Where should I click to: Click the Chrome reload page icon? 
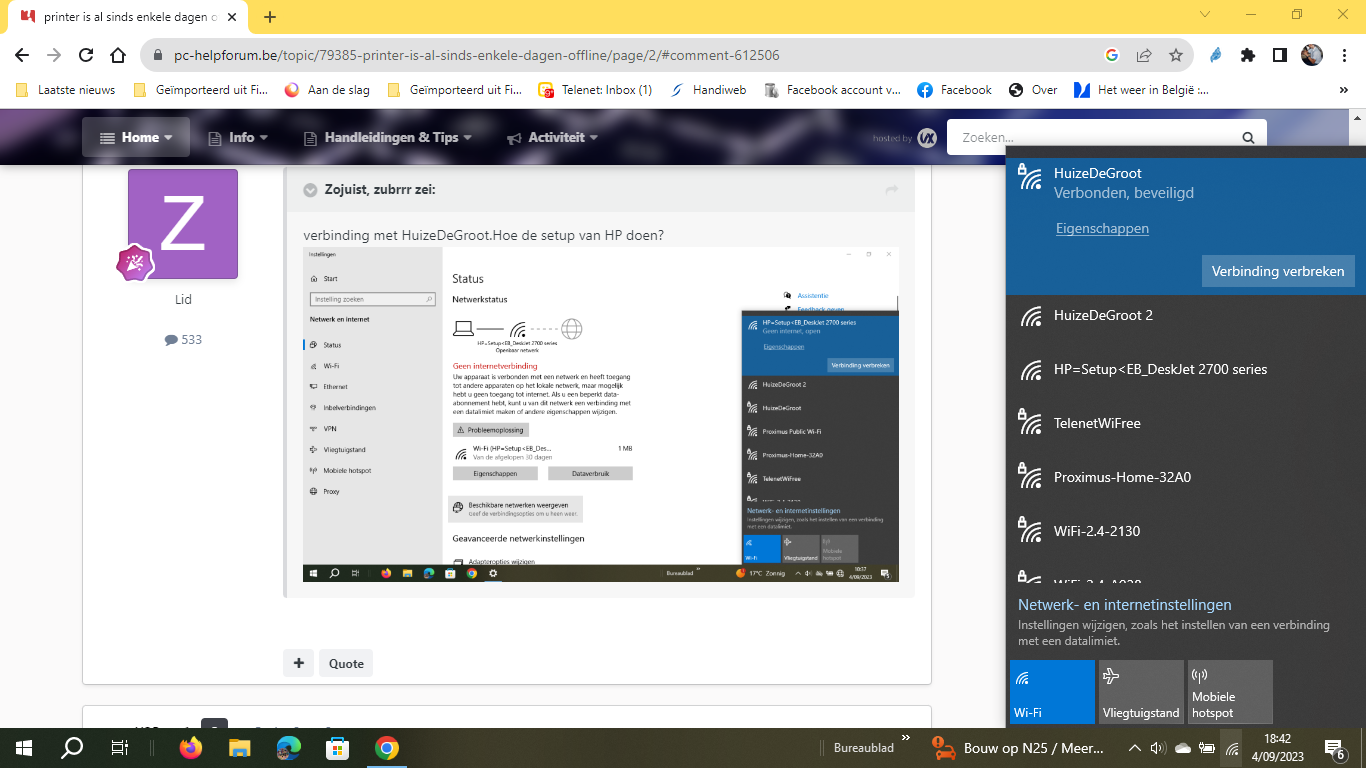tap(86, 56)
